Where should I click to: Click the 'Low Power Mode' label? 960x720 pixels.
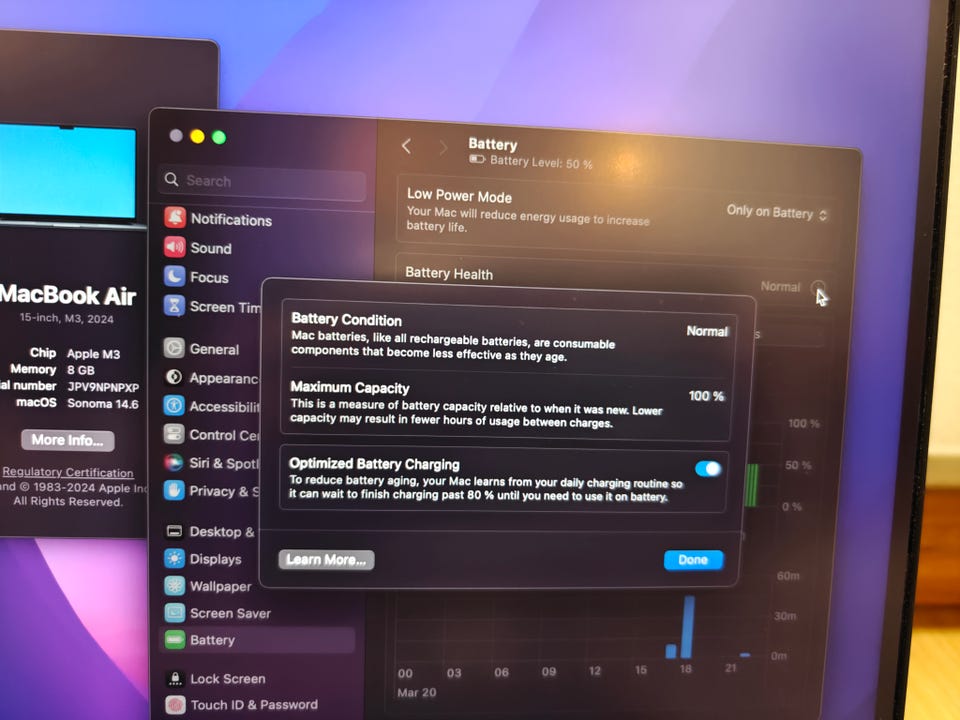click(x=459, y=196)
